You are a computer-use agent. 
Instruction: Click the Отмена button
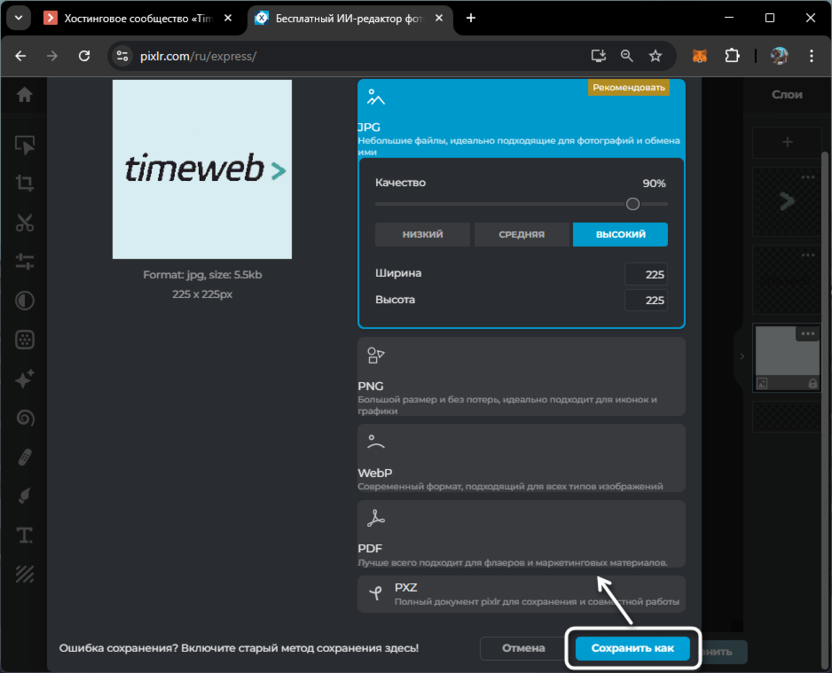[x=523, y=648]
